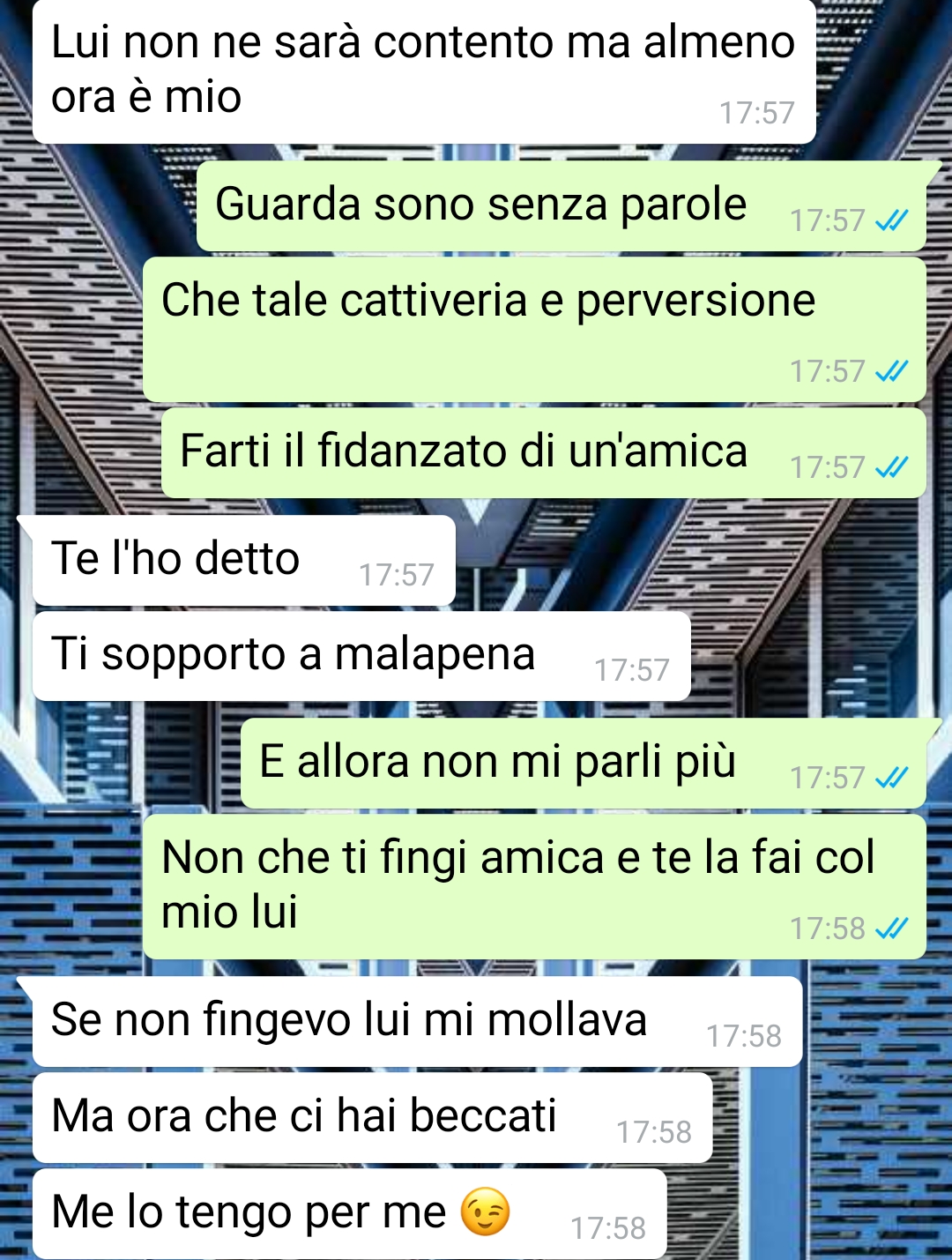Tap read checkmarks on 'Guarda sono senza parole'
Screen dimensions: 952x1260
click(891, 220)
